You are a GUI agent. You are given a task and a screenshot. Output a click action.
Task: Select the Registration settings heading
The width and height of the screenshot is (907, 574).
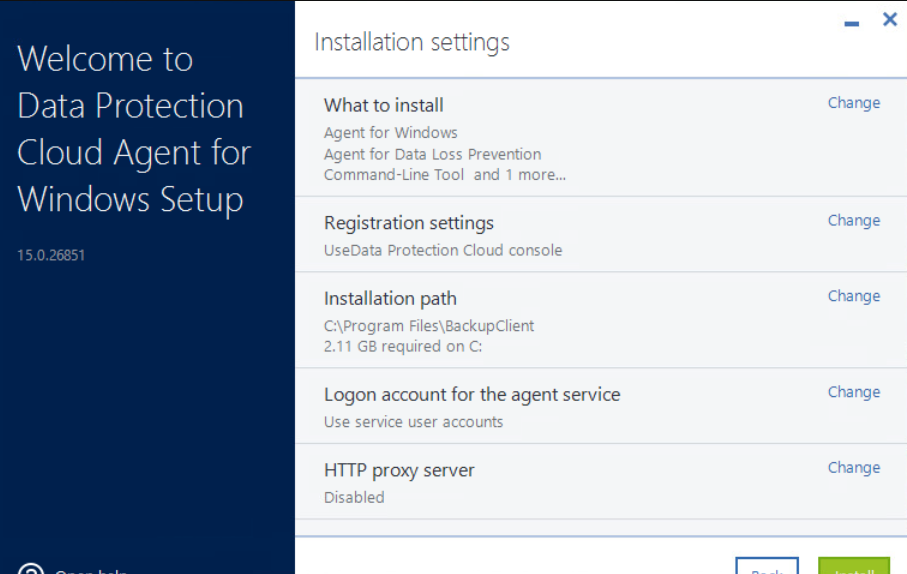point(408,223)
